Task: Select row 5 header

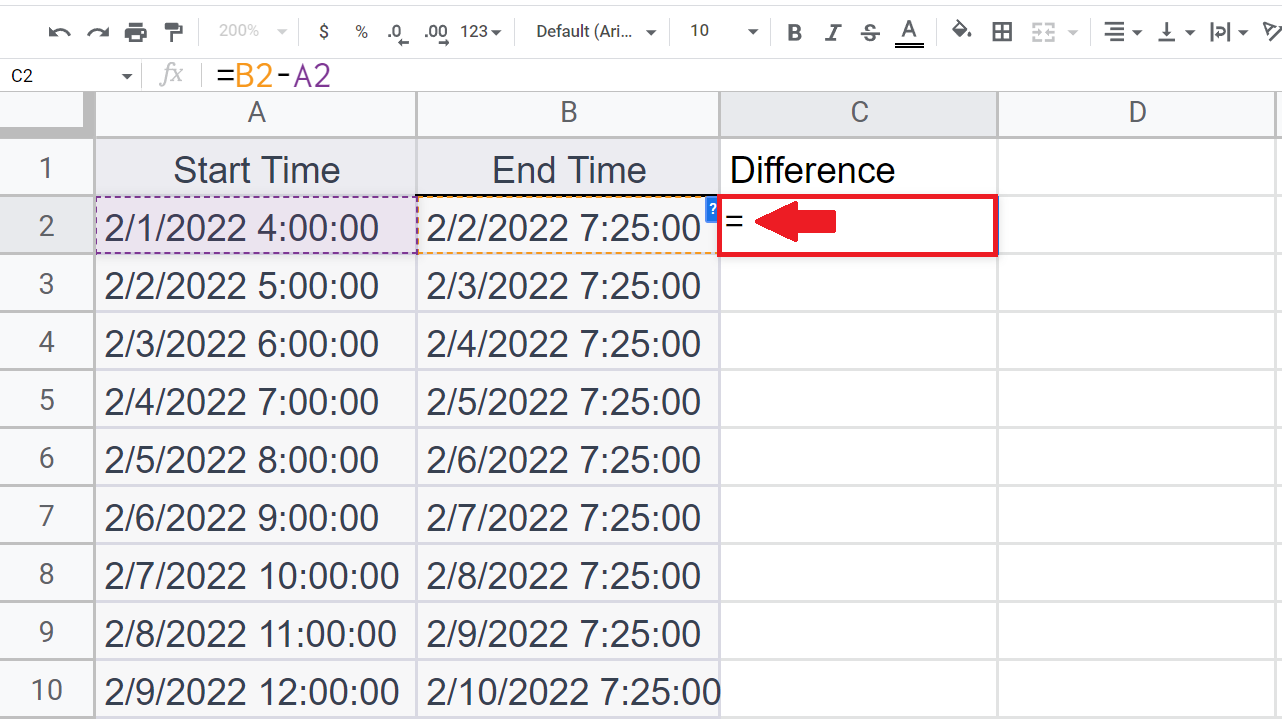Action: click(47, 399)
